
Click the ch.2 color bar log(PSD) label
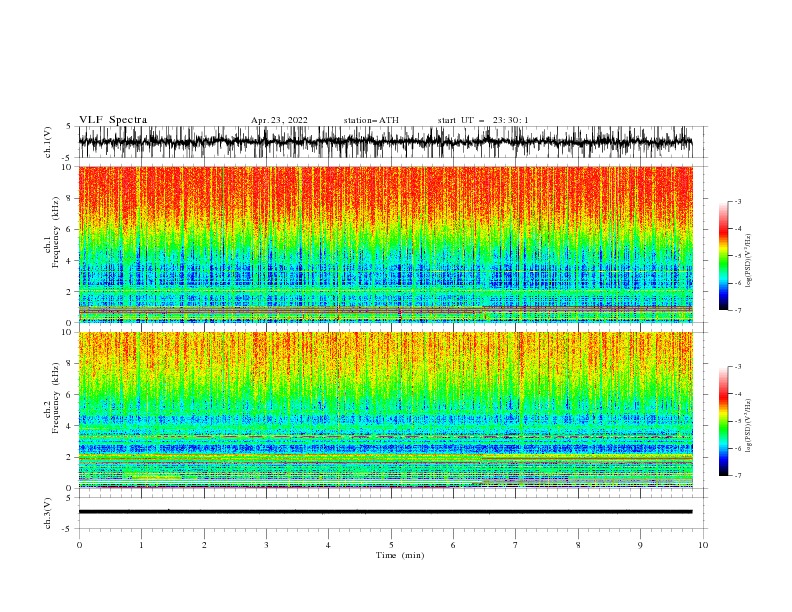pyautogui.click(x=748, y=425)
